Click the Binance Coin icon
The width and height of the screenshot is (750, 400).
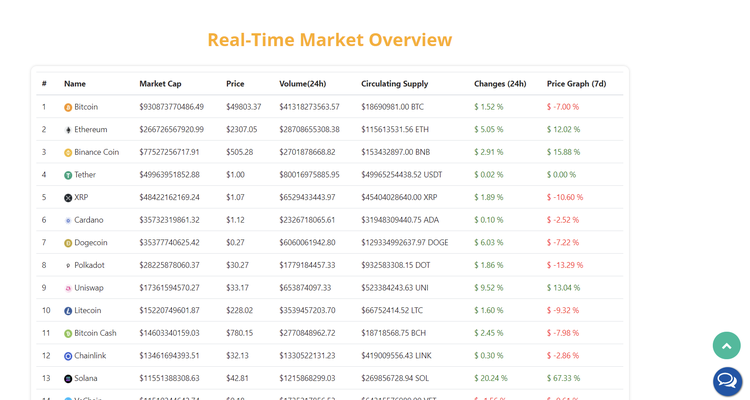point(68,153)
